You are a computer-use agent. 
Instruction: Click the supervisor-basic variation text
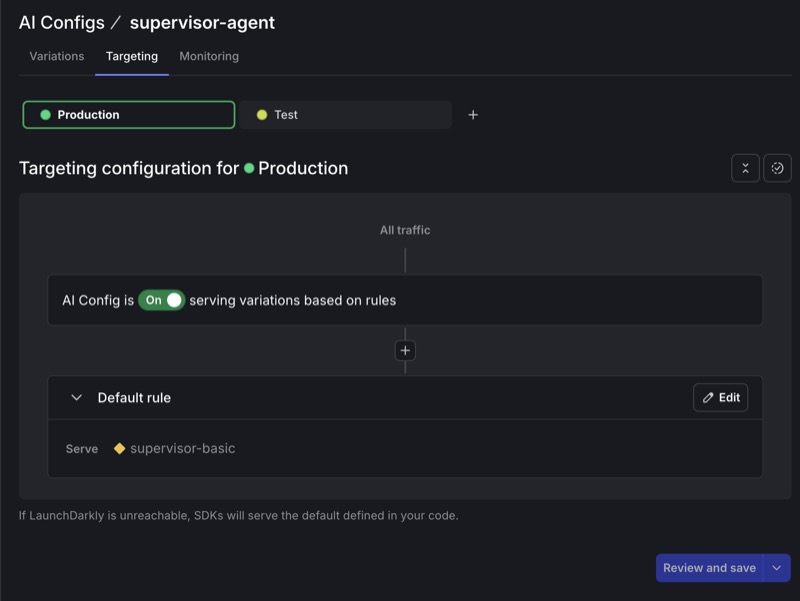[x=183, y=448]
